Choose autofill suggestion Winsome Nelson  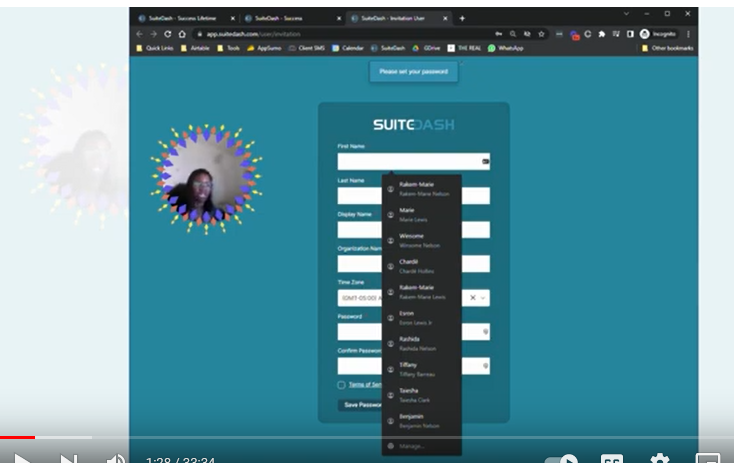click(422, 241)
